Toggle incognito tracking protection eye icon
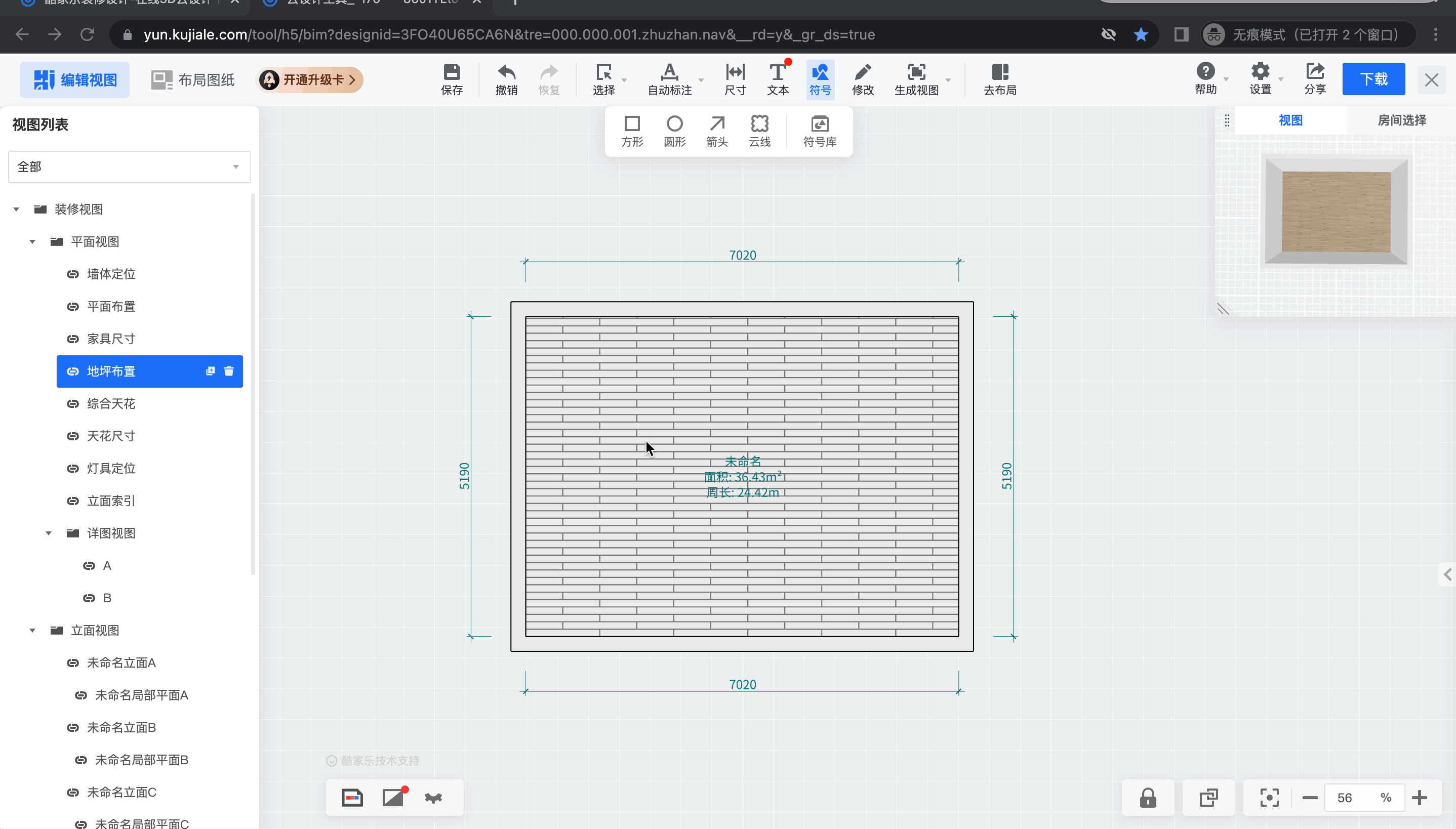This screenshot has width=1456, height=829. 1108,35
